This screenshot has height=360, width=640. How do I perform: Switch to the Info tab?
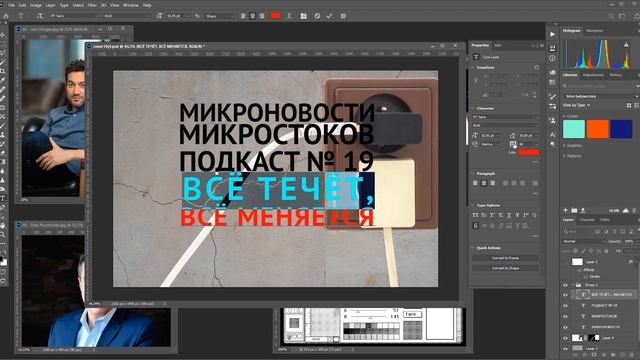coord(498,45)
